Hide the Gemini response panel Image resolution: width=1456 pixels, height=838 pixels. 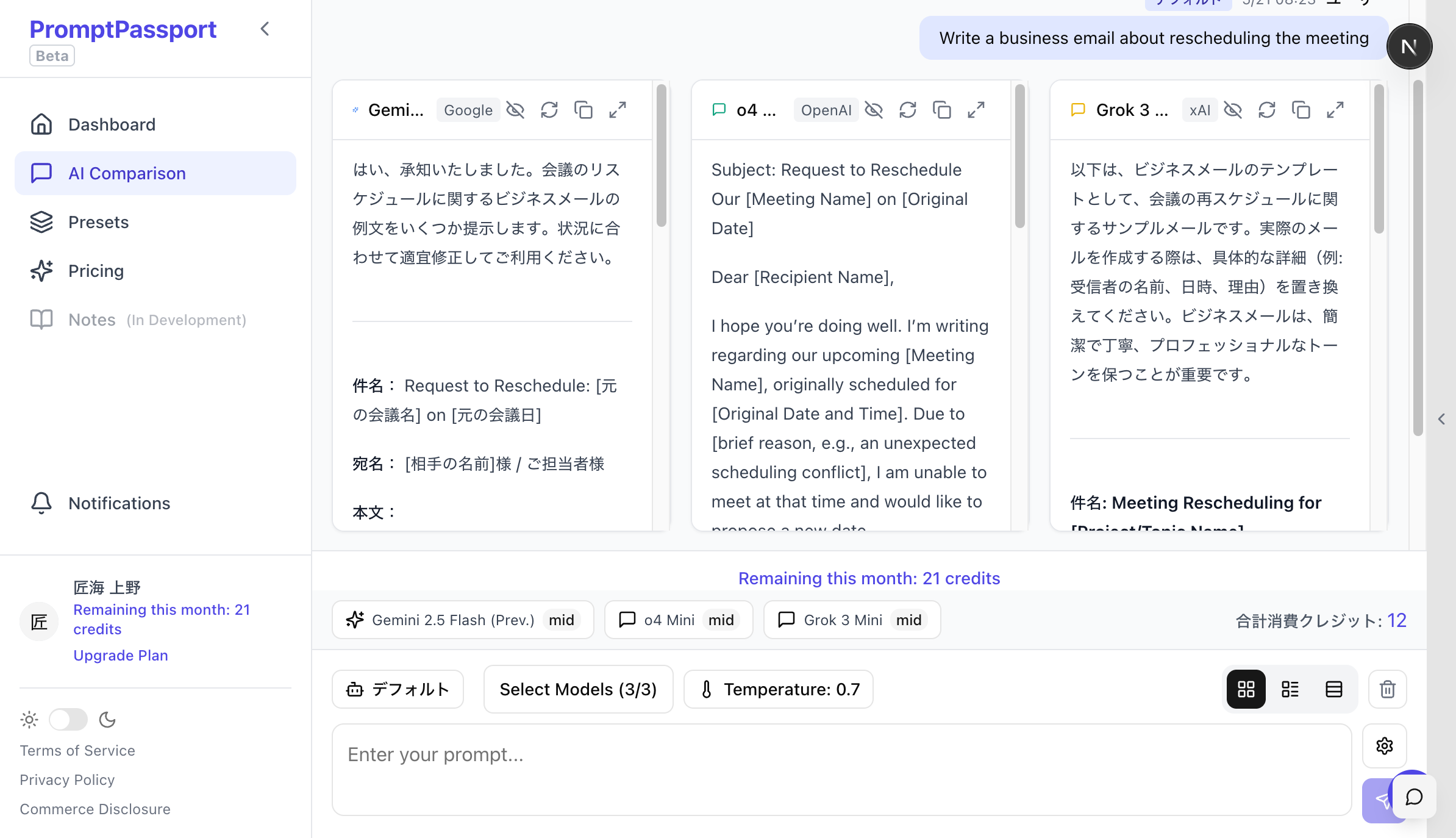(515, 110)
